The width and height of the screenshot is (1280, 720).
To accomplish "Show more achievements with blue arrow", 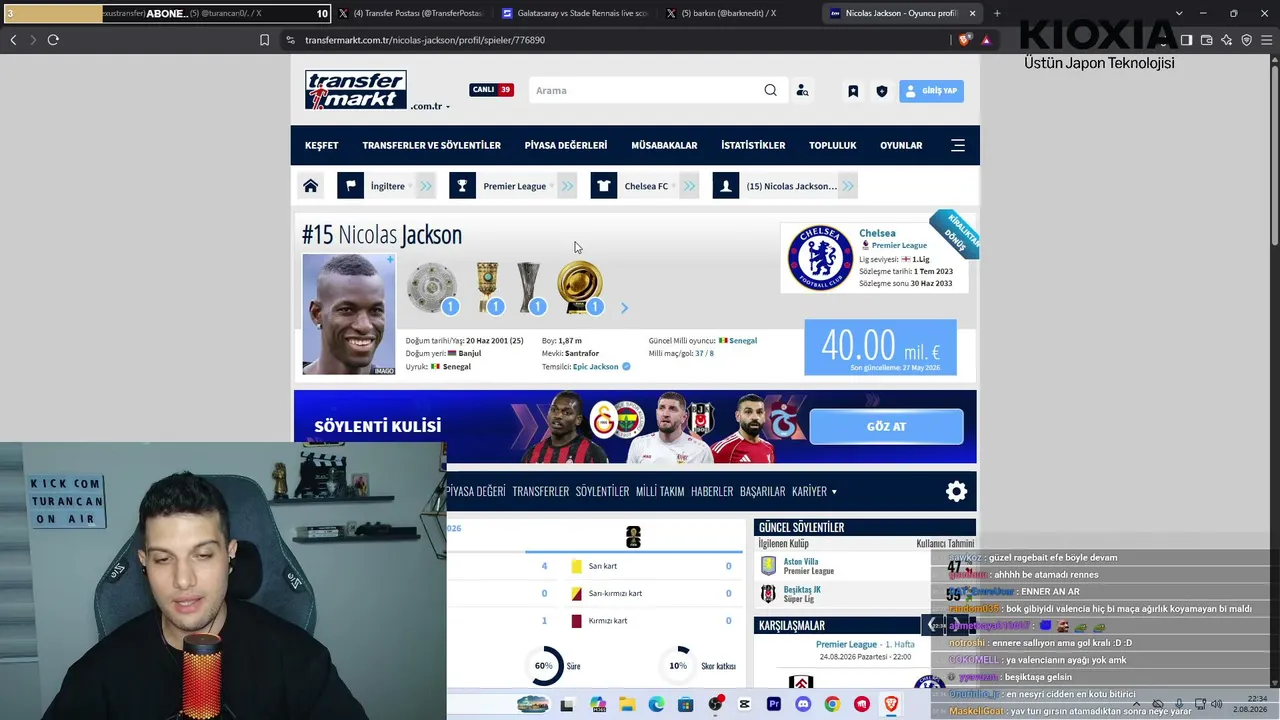I will [x=624, y=308].
